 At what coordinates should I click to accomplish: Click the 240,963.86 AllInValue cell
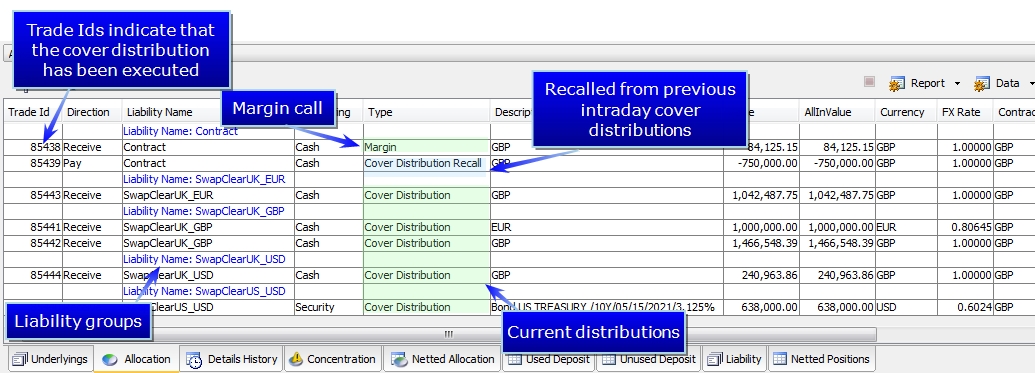point(837,275)
